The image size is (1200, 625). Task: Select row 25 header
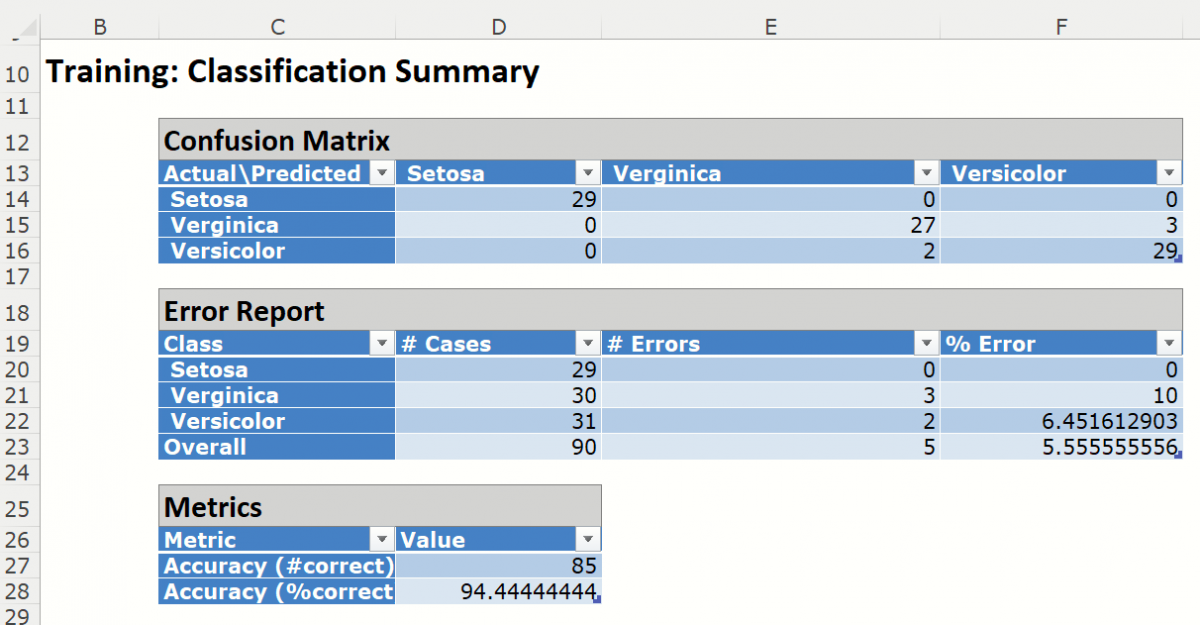coord(20,508)
